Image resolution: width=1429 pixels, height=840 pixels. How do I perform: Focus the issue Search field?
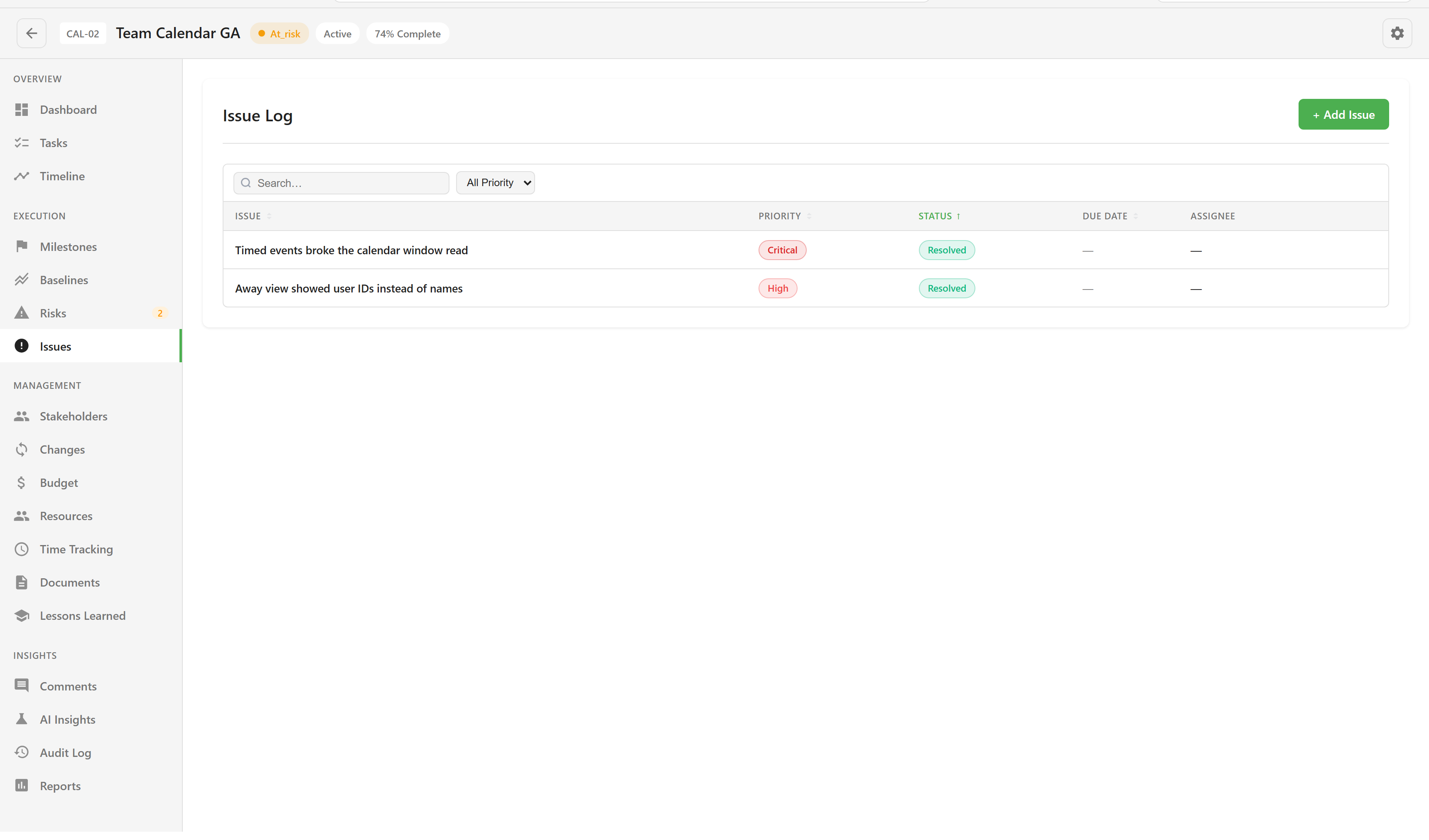341,184
